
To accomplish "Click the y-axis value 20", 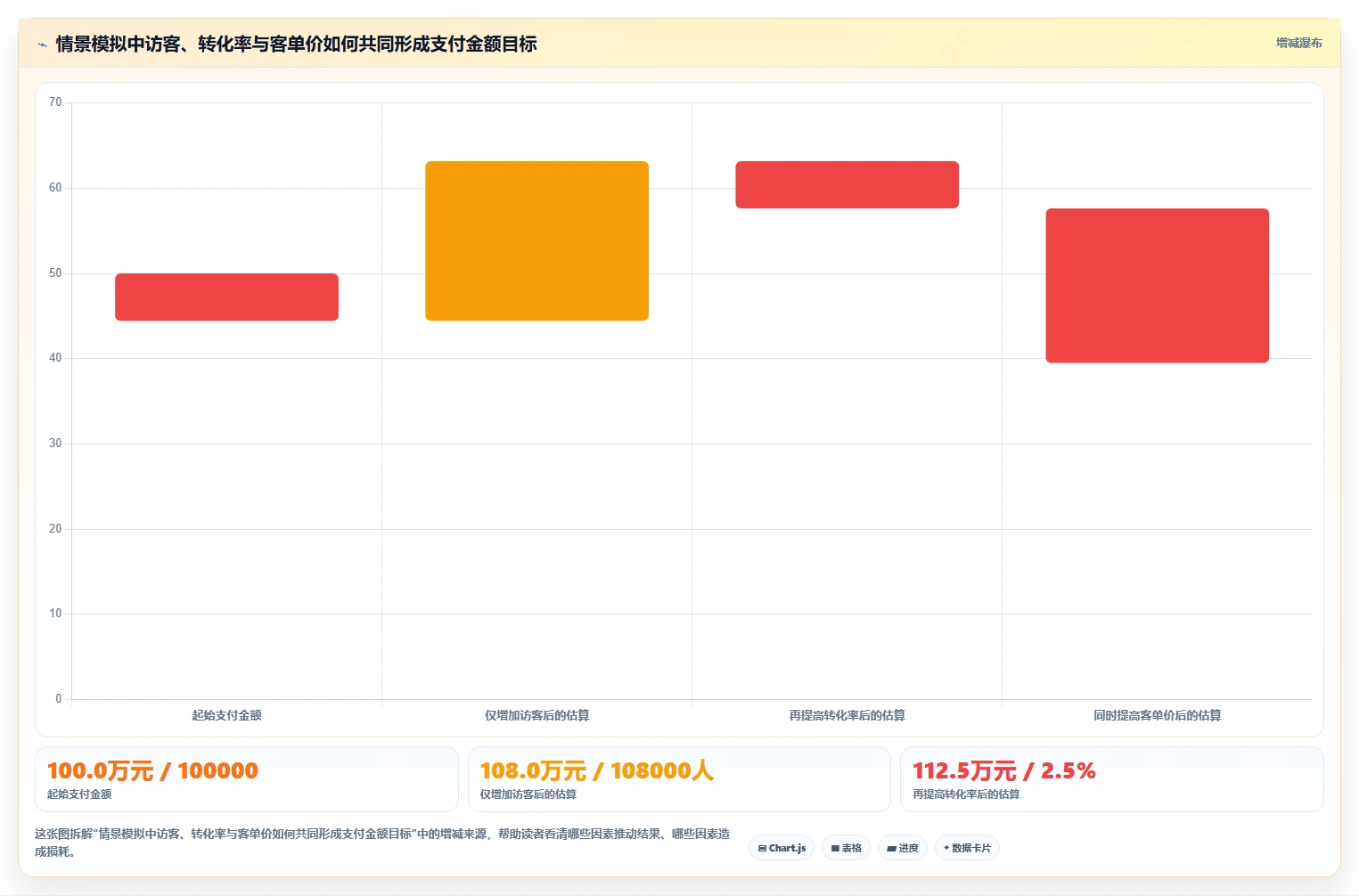I will (55, 529).
